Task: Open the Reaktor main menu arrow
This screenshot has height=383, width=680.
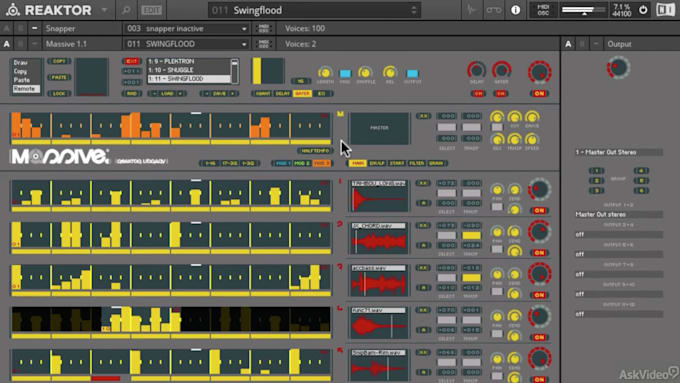Action: pyautogui.click(x=104, y=10)
